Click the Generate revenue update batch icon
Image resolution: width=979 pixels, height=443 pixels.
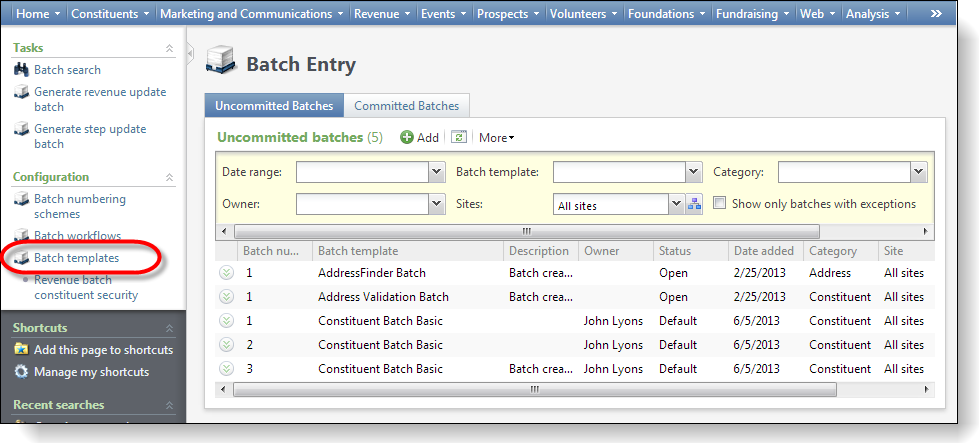[22, 93]
